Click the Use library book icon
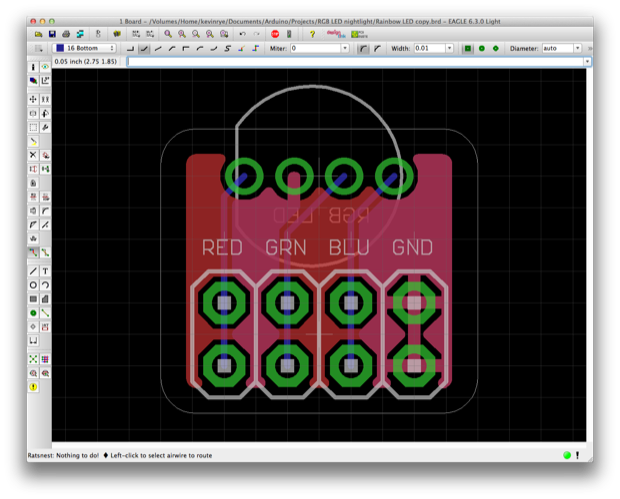The width and height of the screenshot is (620, 499). [117, 34]
